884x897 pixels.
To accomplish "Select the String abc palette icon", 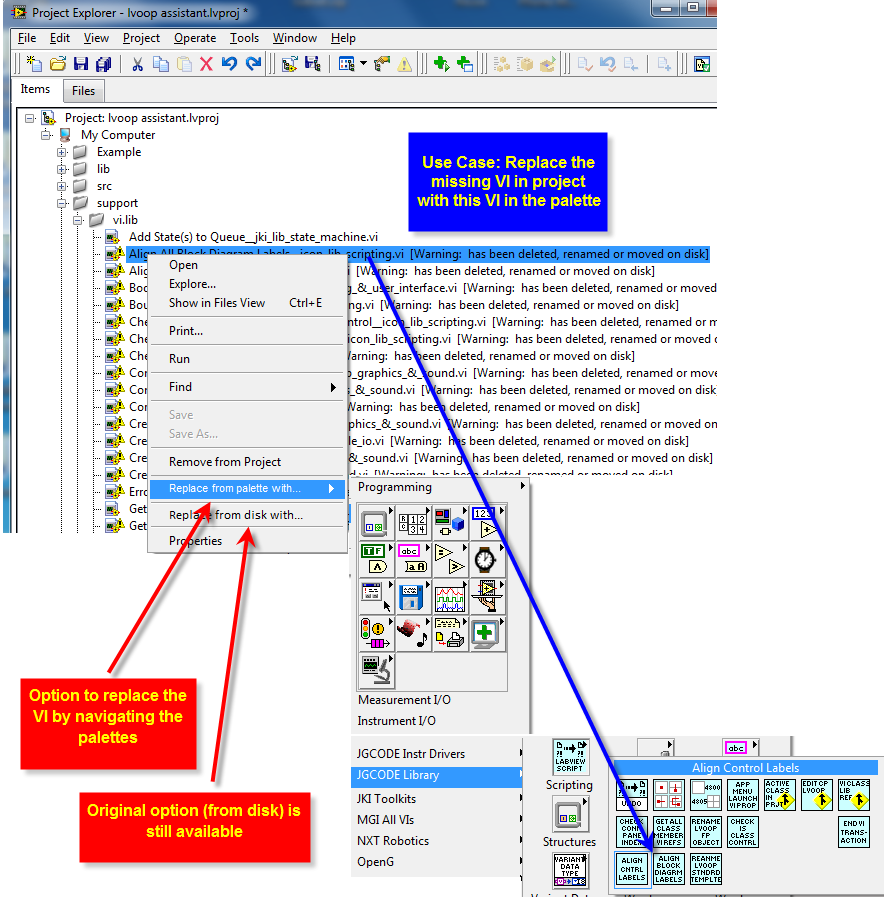I will point(412,559).
